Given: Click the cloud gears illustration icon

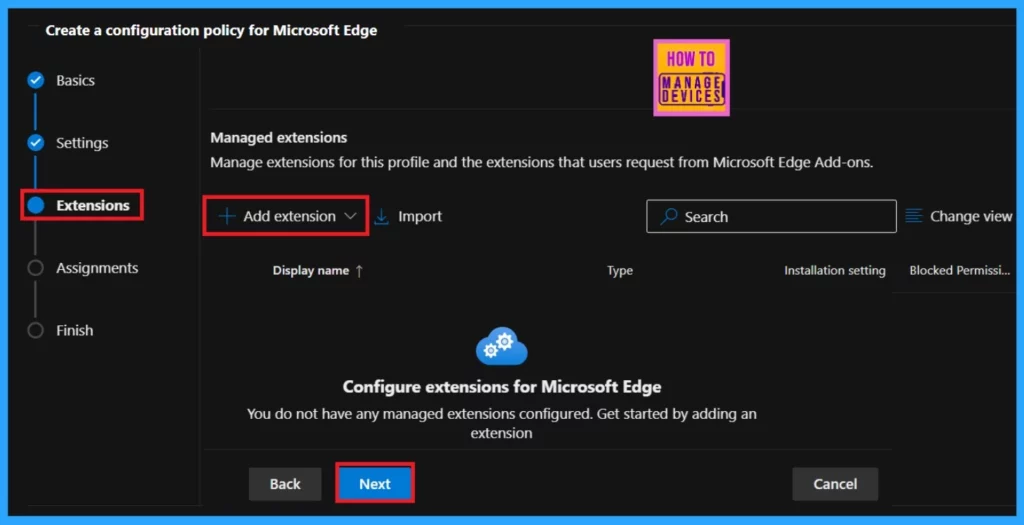Looking at the screenshot, I should [502, 346].
